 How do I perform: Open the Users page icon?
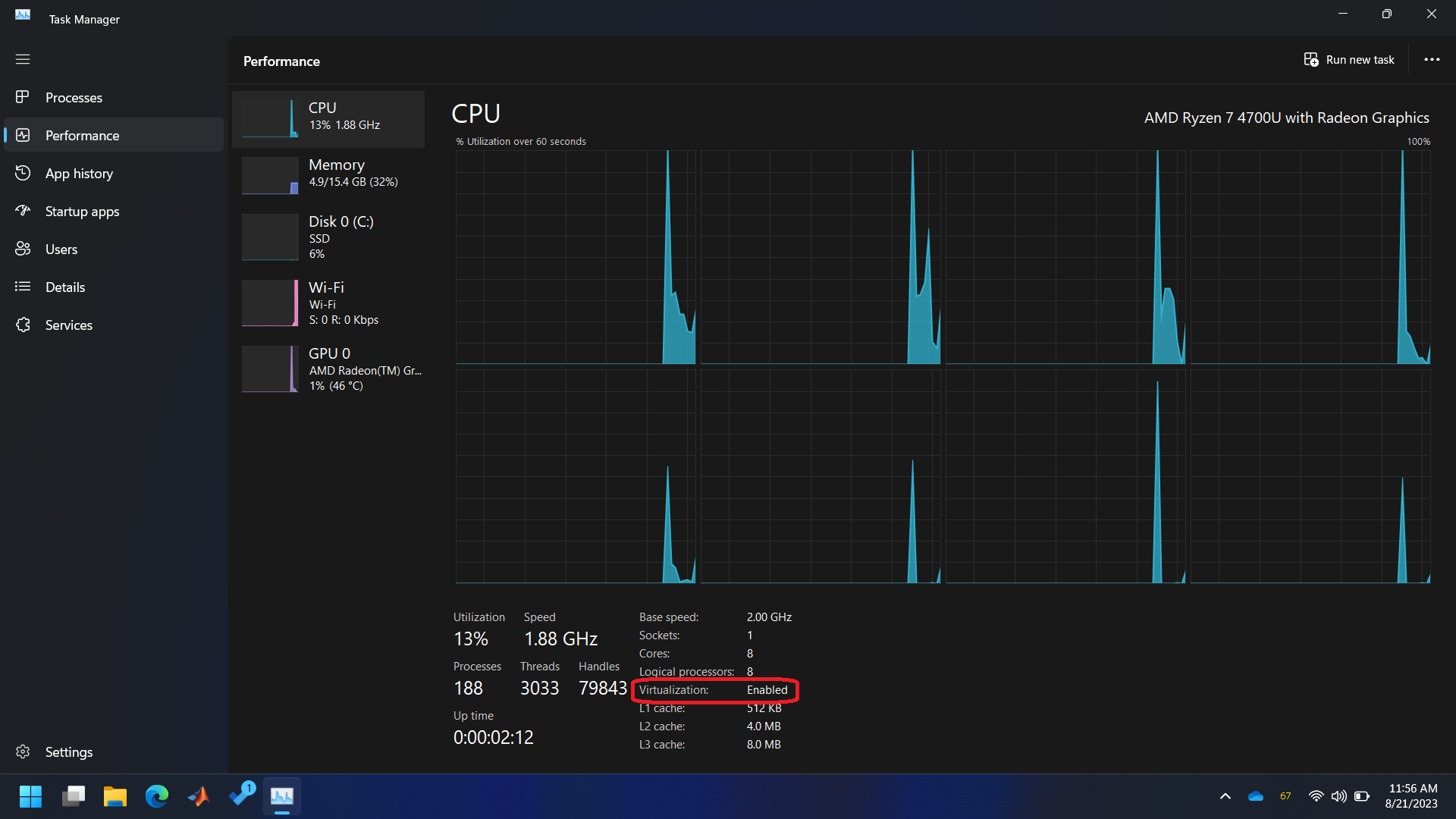click(23, 249)
